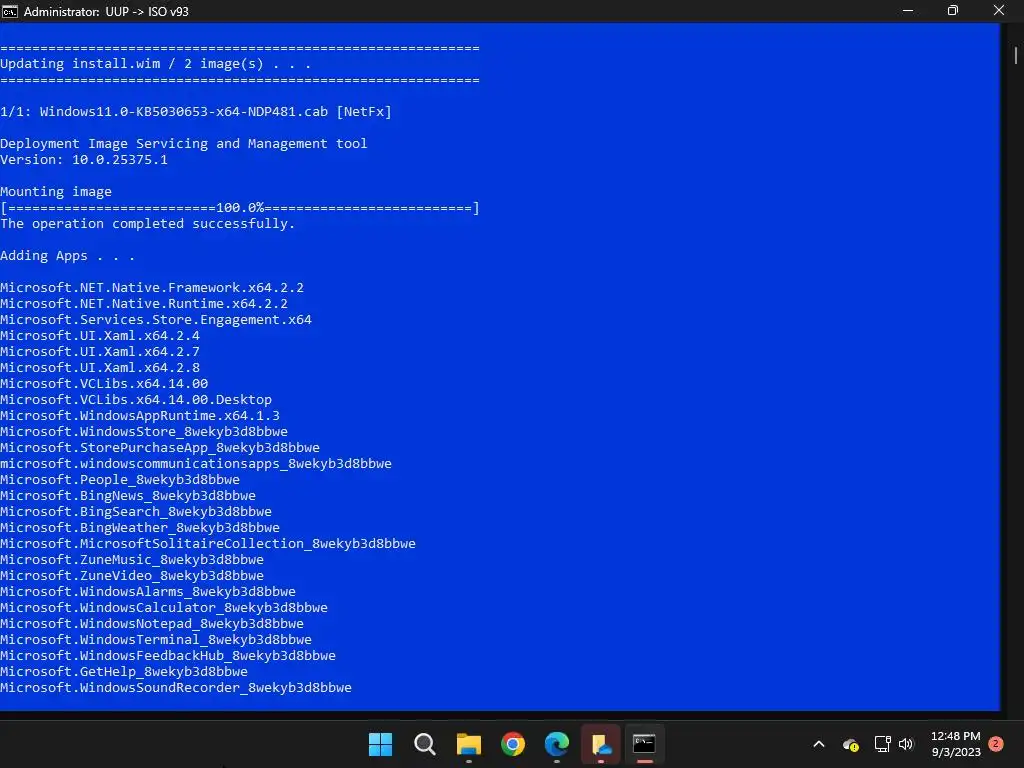Click 'Microsoft.WindowsAppRuntime.x64.1.3' line
Screen dimensions: 1024x768
tap(140, 416)
